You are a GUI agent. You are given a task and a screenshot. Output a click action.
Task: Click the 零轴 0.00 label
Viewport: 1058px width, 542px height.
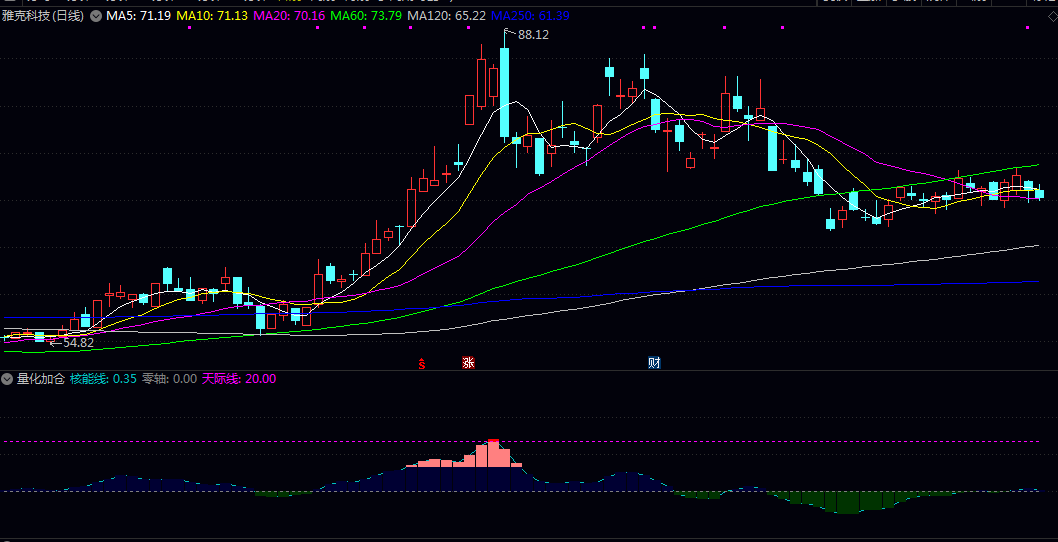[x=169, y=379]
